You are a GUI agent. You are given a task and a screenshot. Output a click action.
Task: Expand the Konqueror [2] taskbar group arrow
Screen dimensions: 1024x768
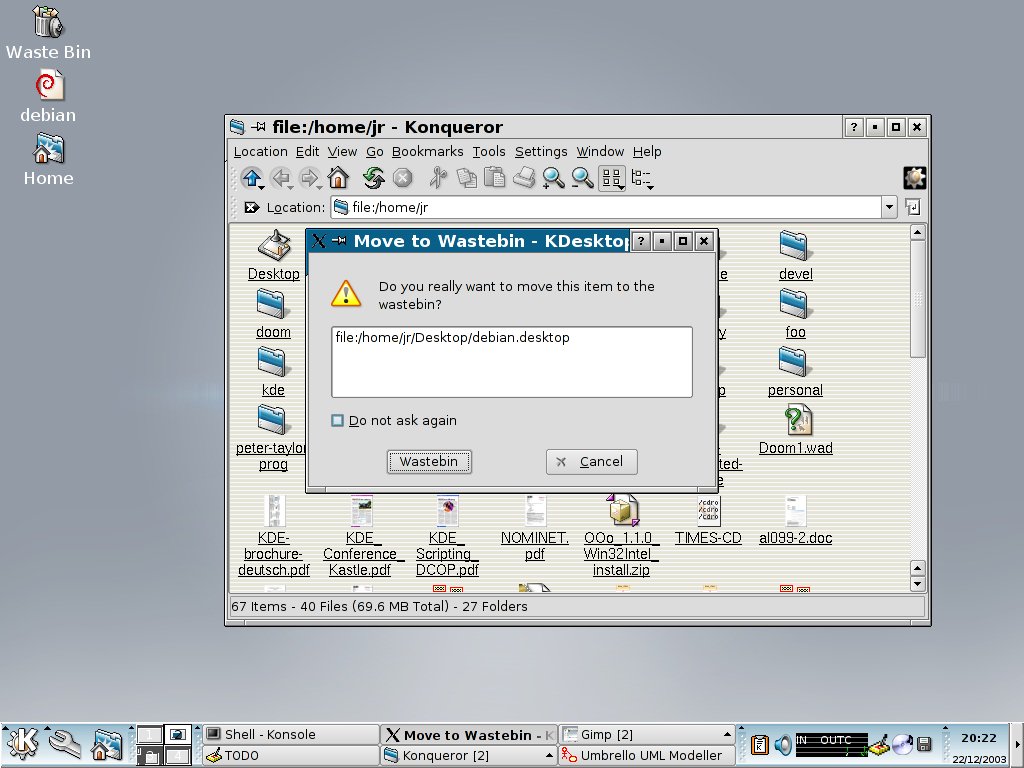tap(550, 756)
